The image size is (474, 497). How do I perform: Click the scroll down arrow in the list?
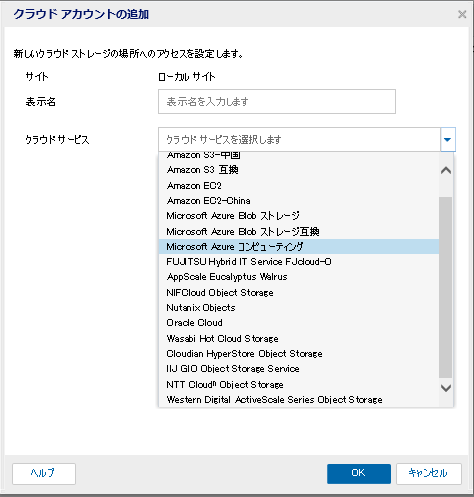coord(446,388)
